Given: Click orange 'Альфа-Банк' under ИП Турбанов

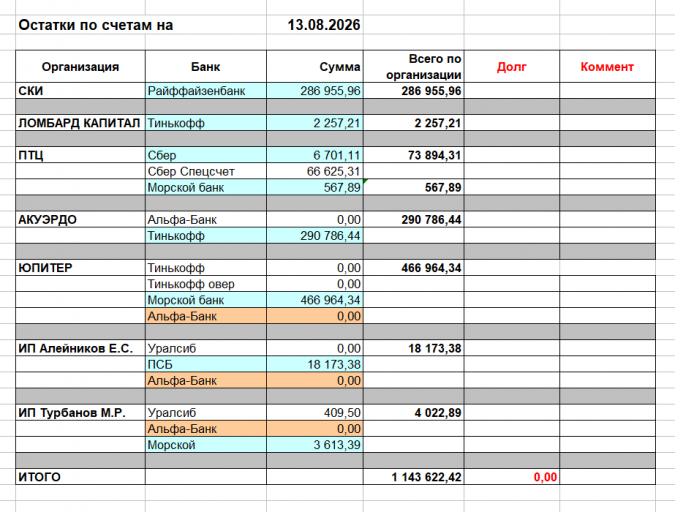Looking at the screenshot, I should (206, 429).
